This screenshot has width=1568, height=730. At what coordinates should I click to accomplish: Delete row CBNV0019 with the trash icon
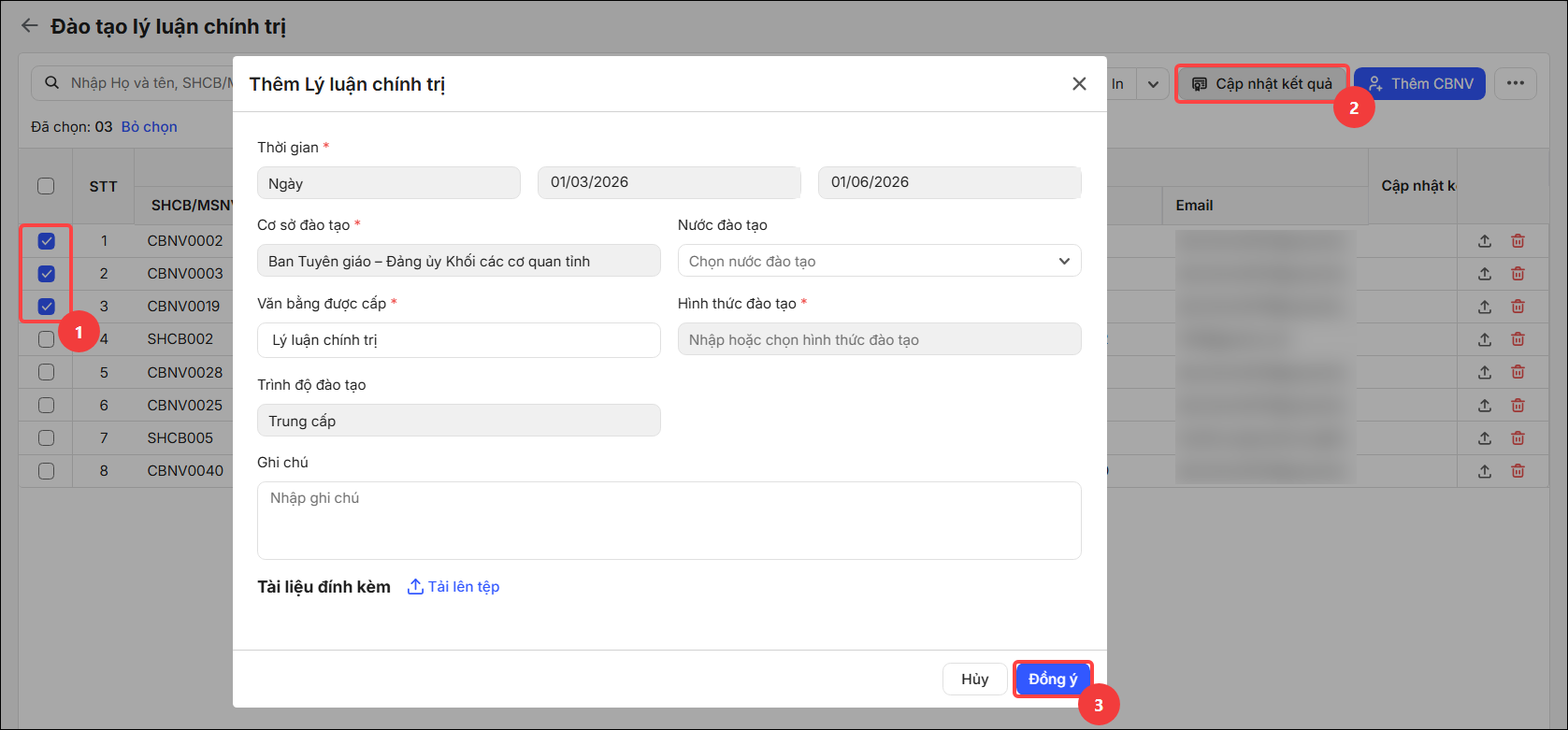(1518, 307)
